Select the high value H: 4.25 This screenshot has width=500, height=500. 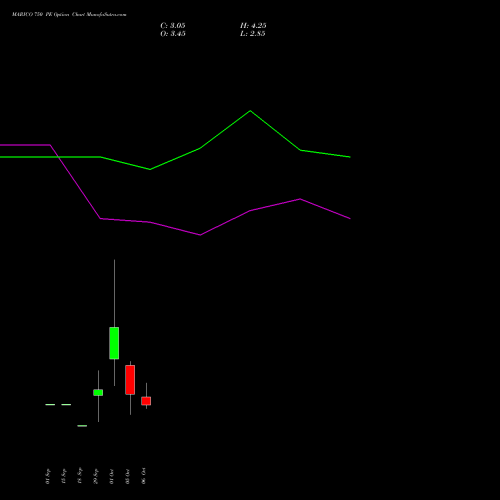[x=253, y=26]
